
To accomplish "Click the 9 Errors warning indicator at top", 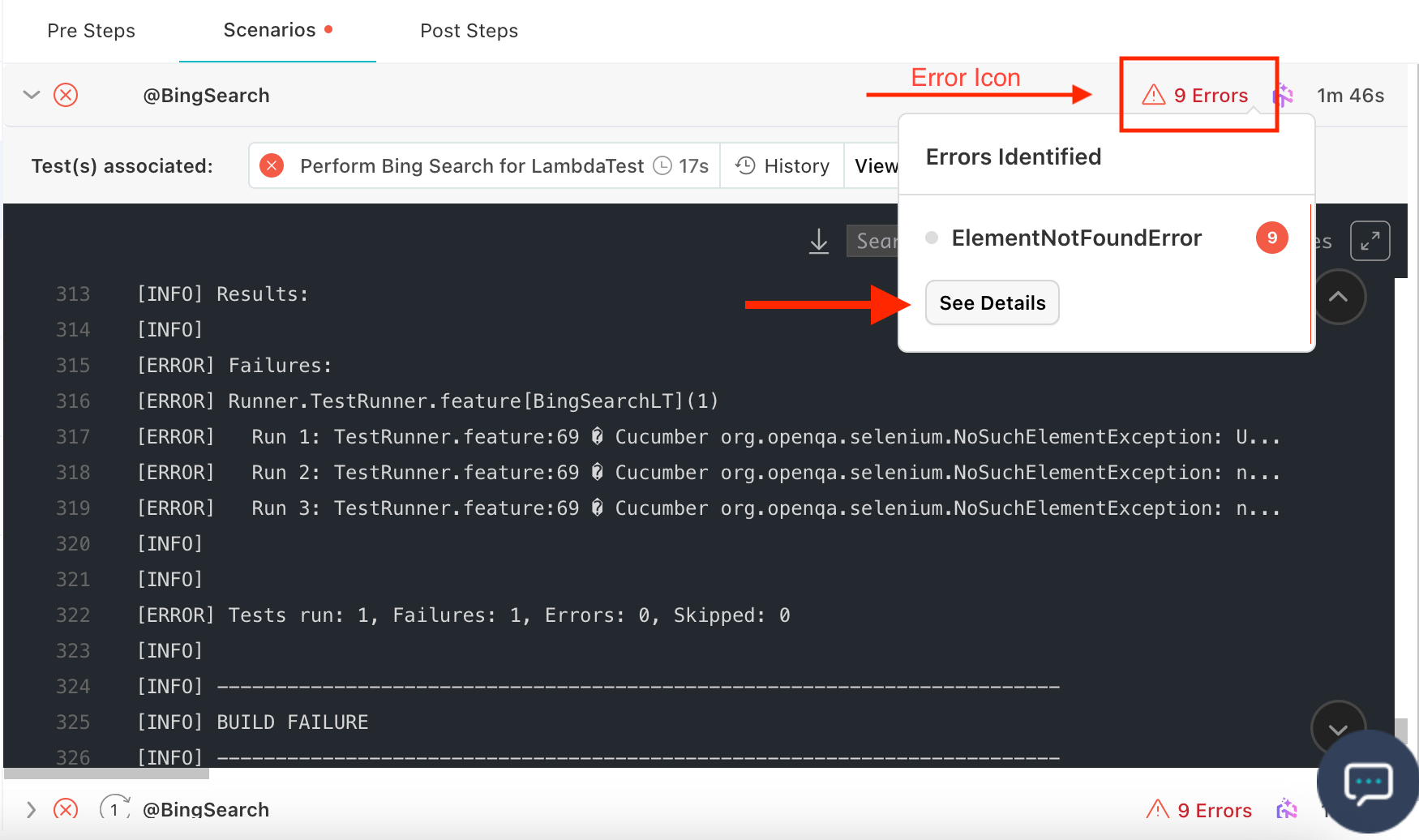I will (1196, 96).
